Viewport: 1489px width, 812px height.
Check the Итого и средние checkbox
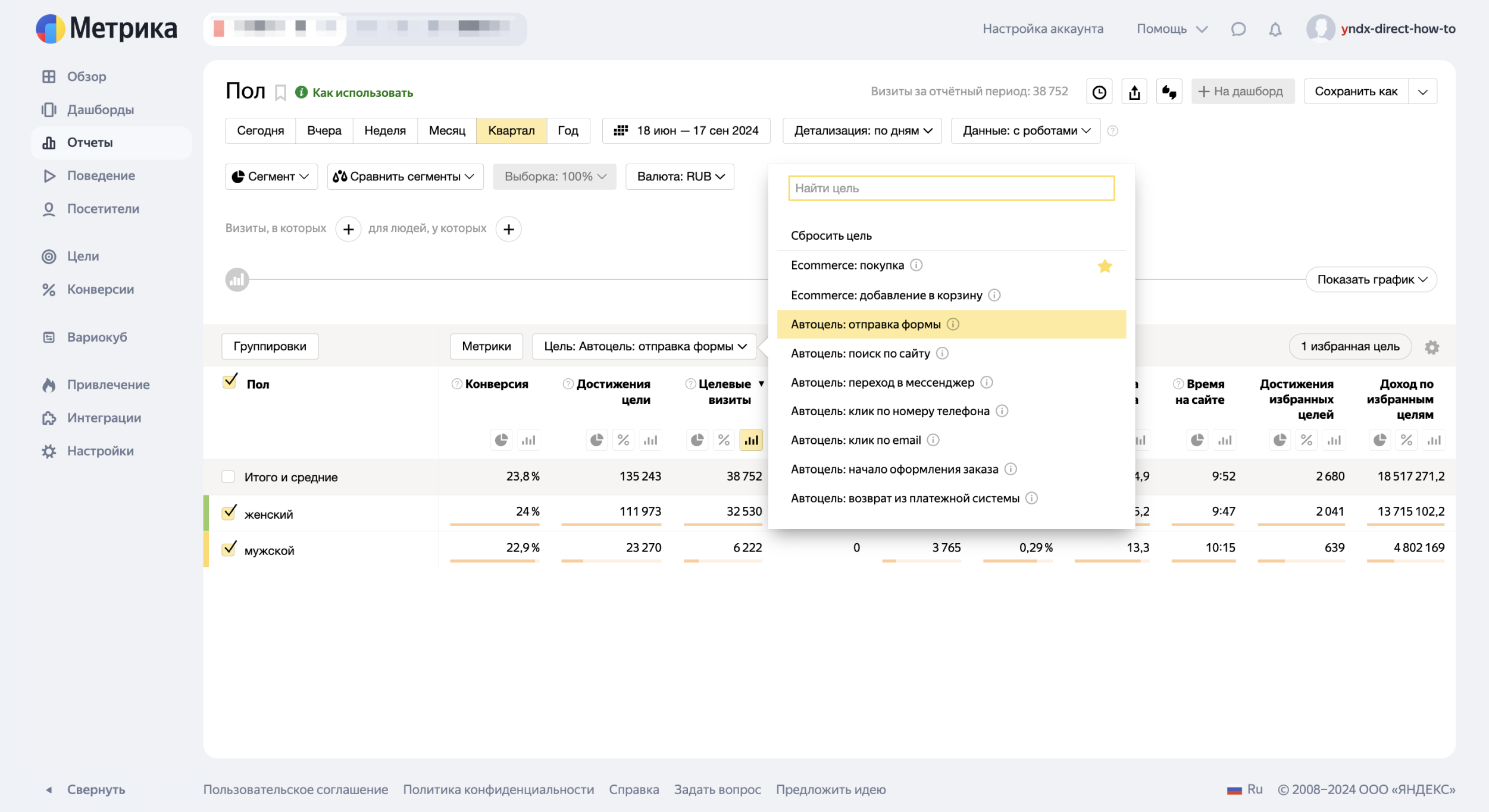pyautogui.click(x=228, y=477)
